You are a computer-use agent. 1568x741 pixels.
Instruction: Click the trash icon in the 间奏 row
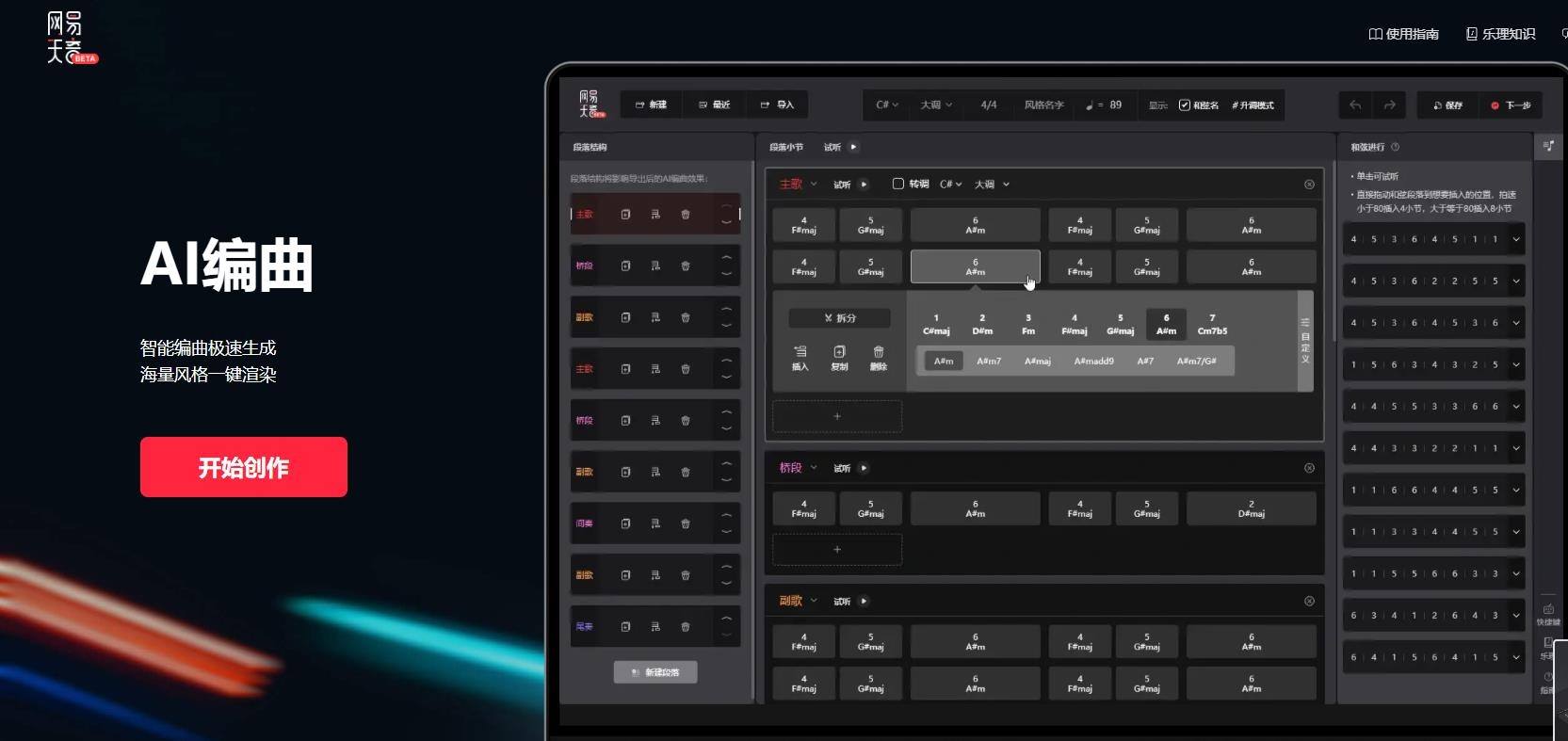click(x=686, y=524)
